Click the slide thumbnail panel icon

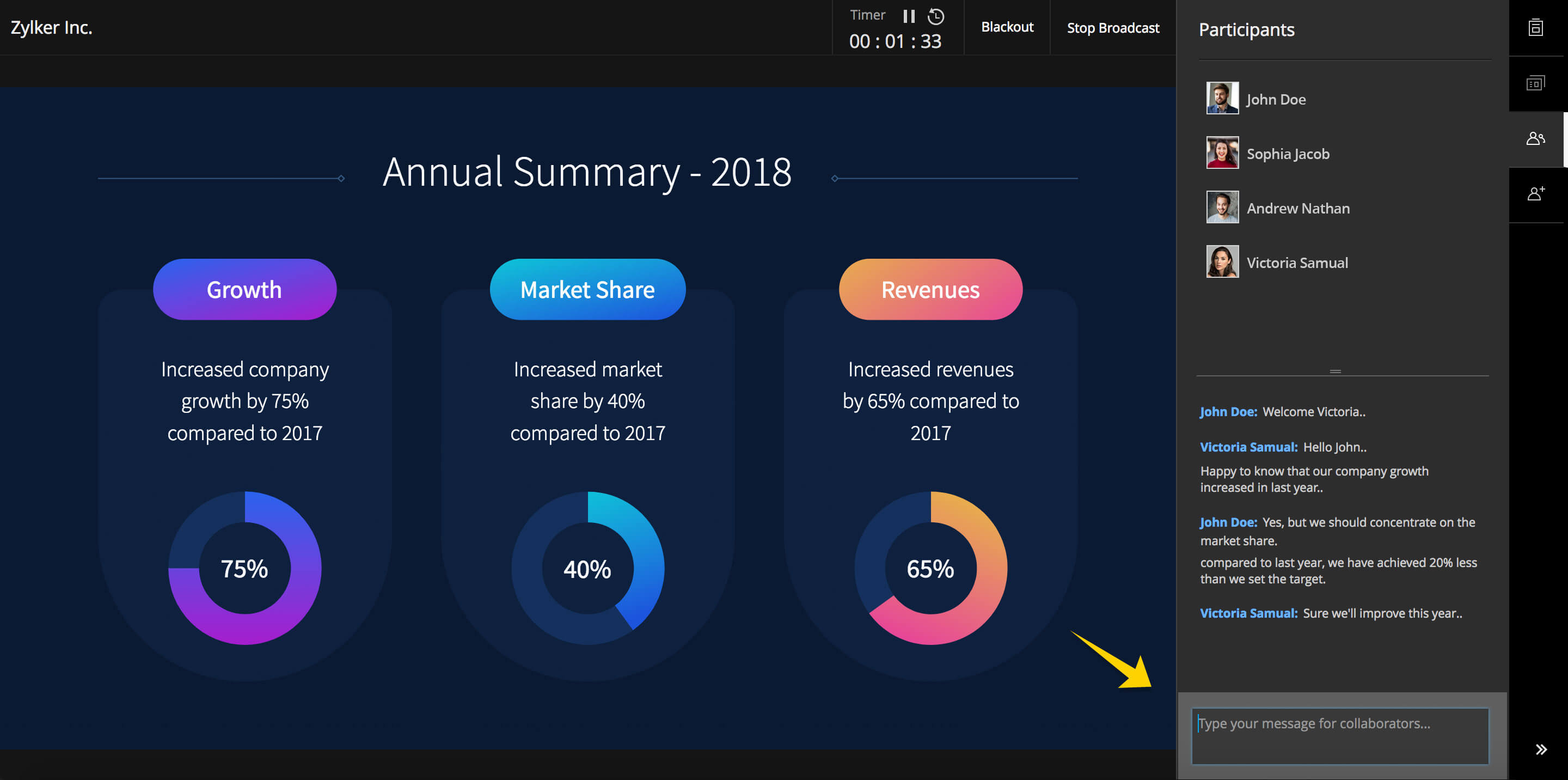[x=1538, y=82]
